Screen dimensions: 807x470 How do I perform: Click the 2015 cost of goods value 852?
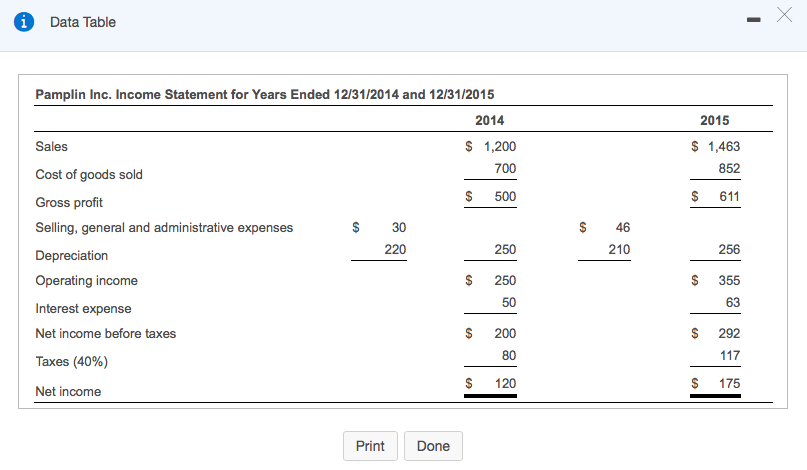tap(729, 169)
